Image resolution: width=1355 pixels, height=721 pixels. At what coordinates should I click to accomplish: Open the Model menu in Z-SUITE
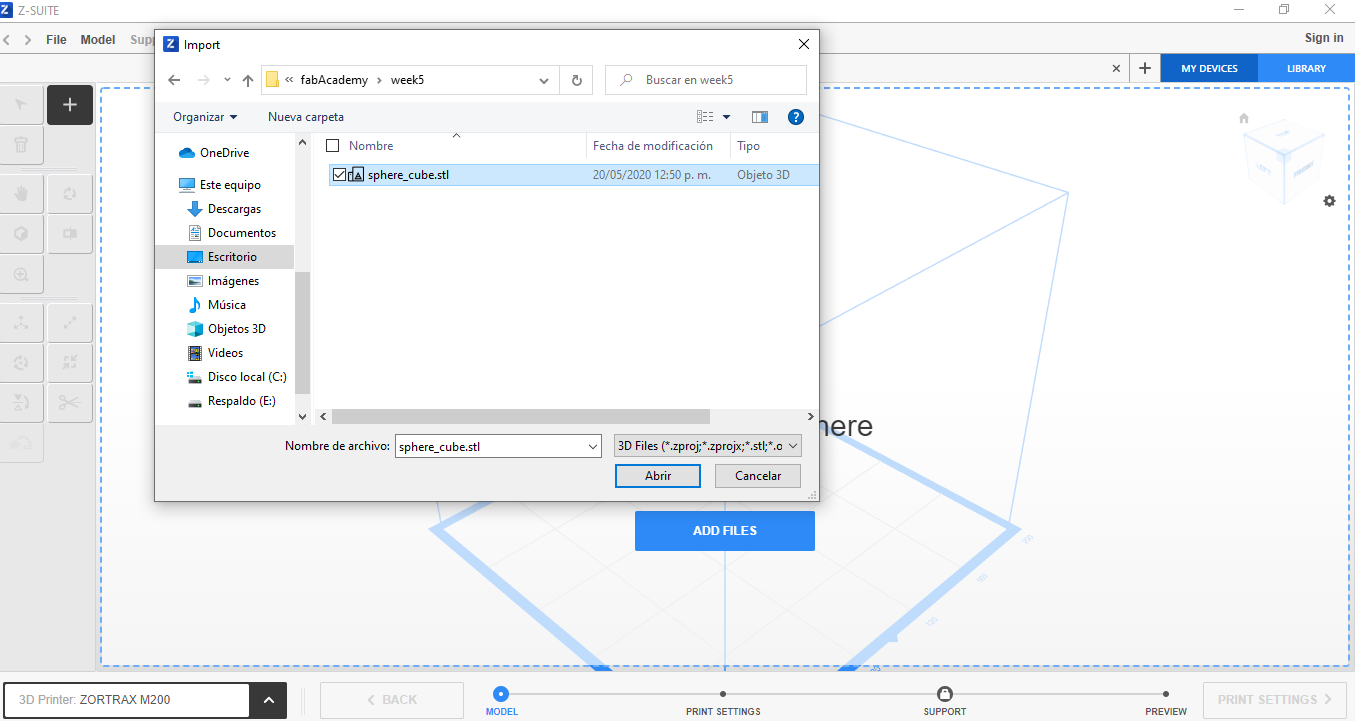[x=98, y=40]
